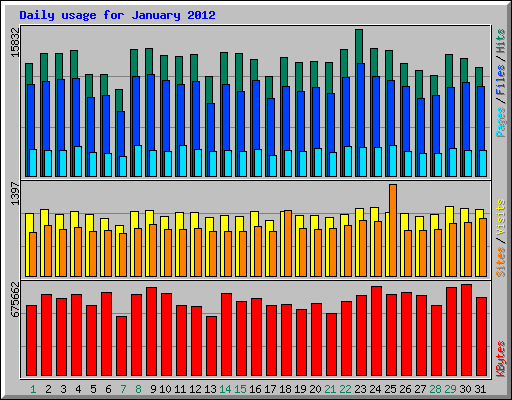Click the cyan "Pages" legend label
The width and height of the screenshot is (512, 400).
pos(500,122)
